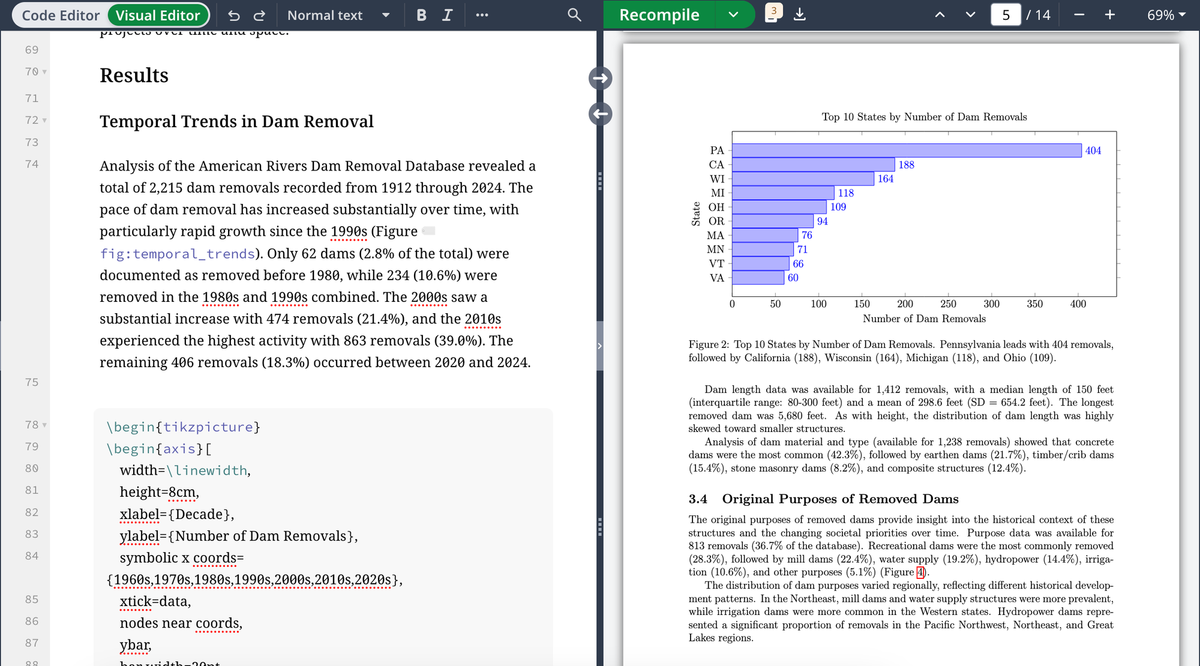Zoom out of the PDF
1200x666 pixels.
[x=1081, y=15]
